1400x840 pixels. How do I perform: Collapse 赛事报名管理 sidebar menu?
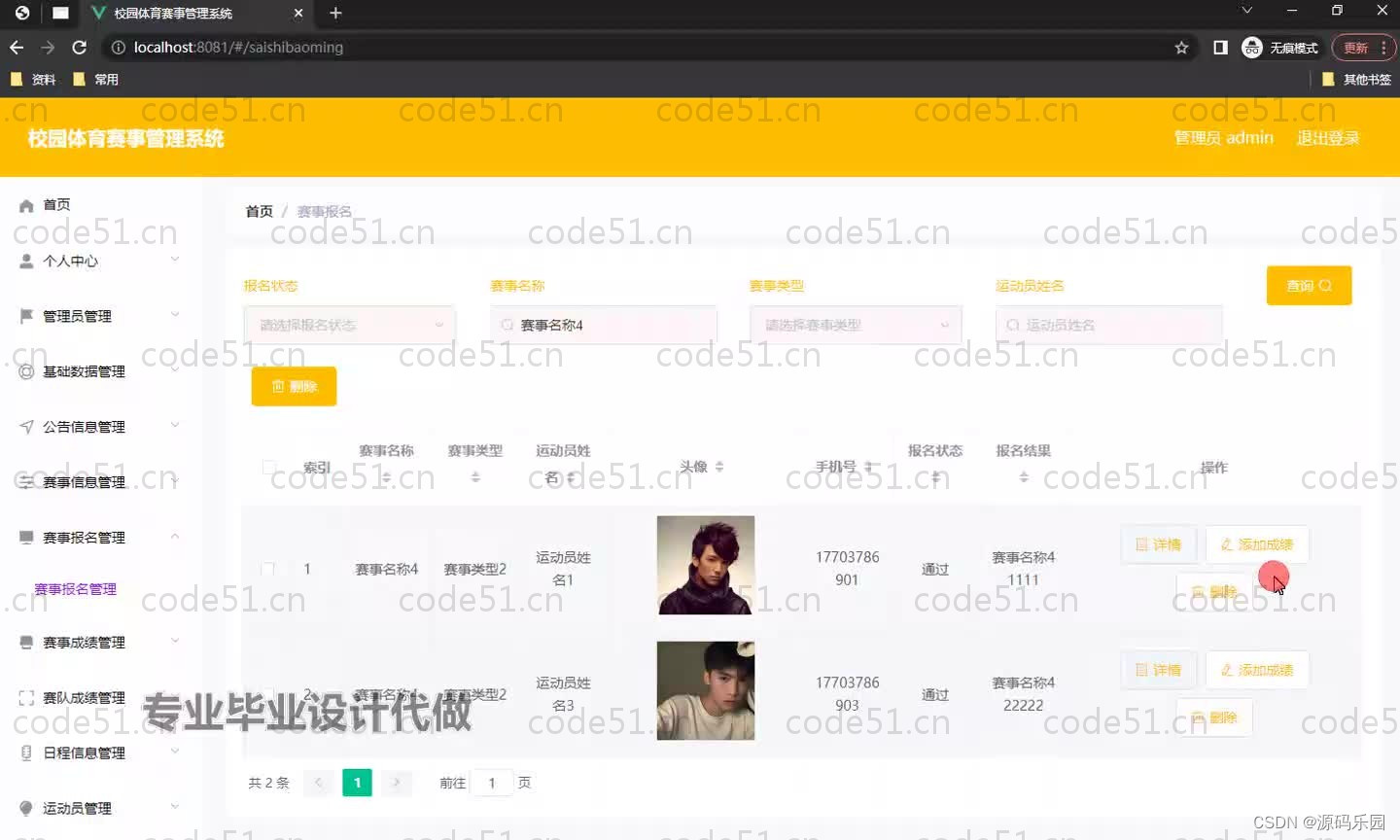[x=175, y=536]
